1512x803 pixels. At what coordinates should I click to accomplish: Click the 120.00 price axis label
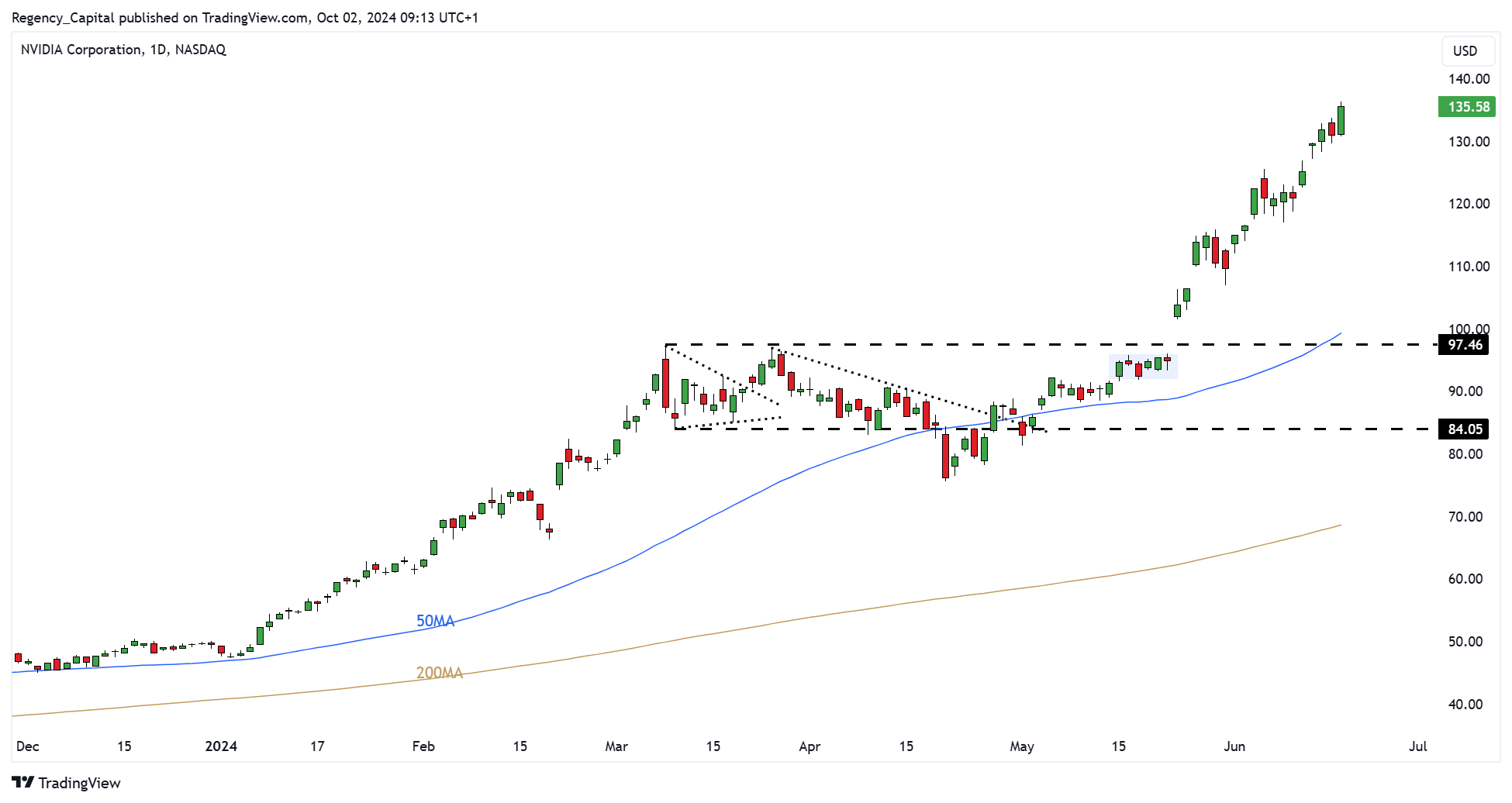1469,204
